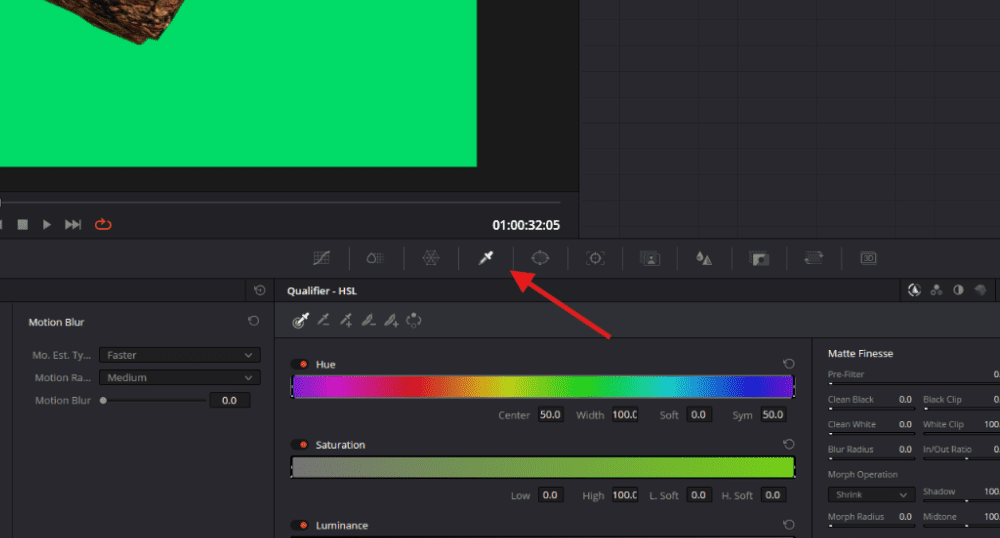The image size is (1000, 538).
Task: Click the Pre-Filter label
Action: 846,374
